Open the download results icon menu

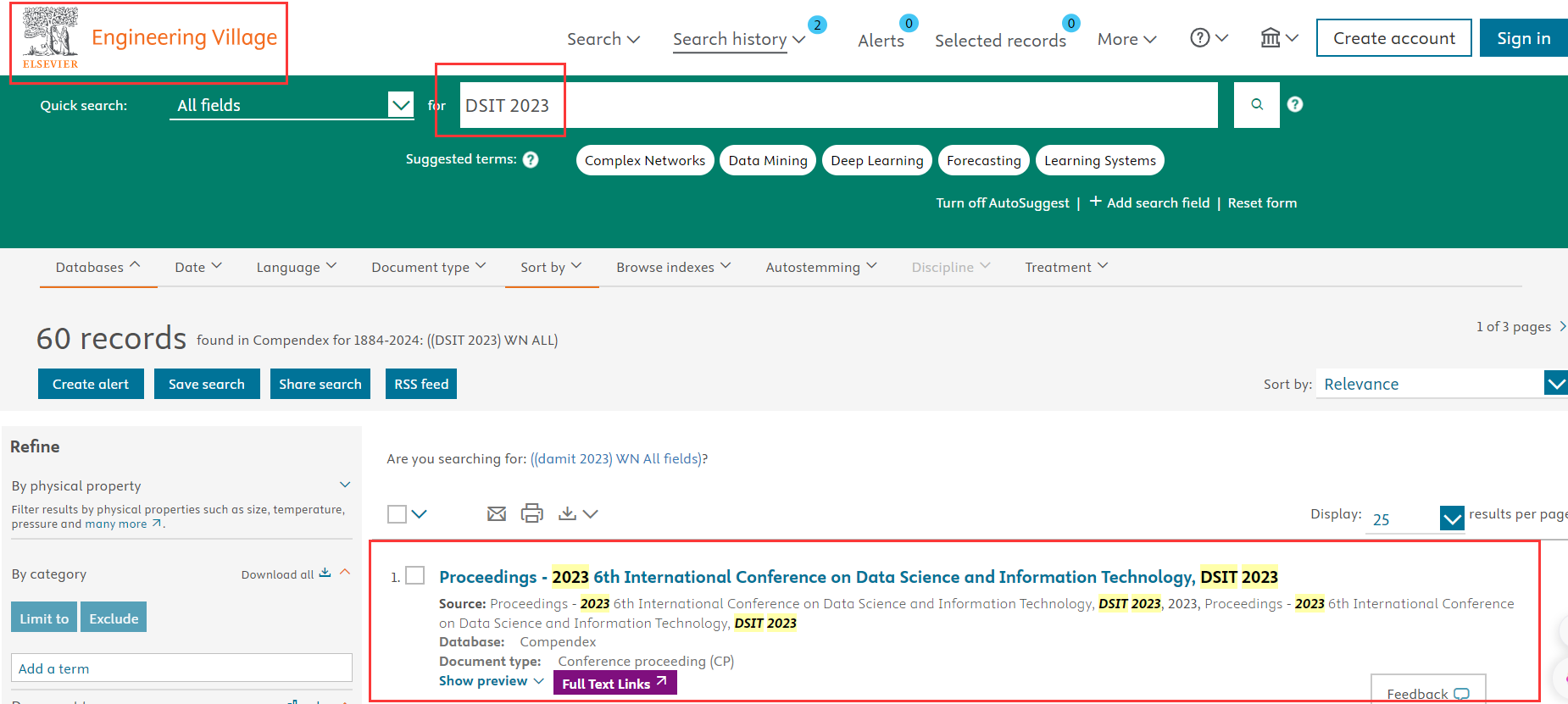coord(578,513)
